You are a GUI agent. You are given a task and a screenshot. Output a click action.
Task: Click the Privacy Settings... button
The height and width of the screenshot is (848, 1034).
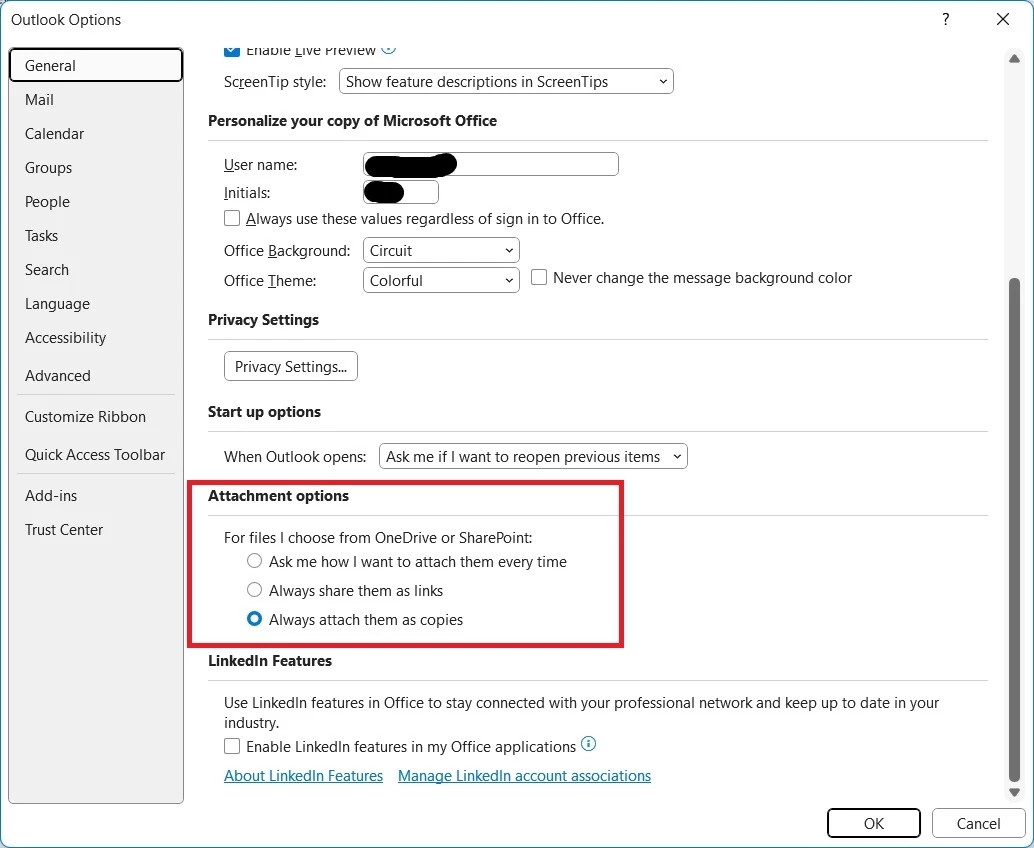pyautogui.click(x=291, y=366)
